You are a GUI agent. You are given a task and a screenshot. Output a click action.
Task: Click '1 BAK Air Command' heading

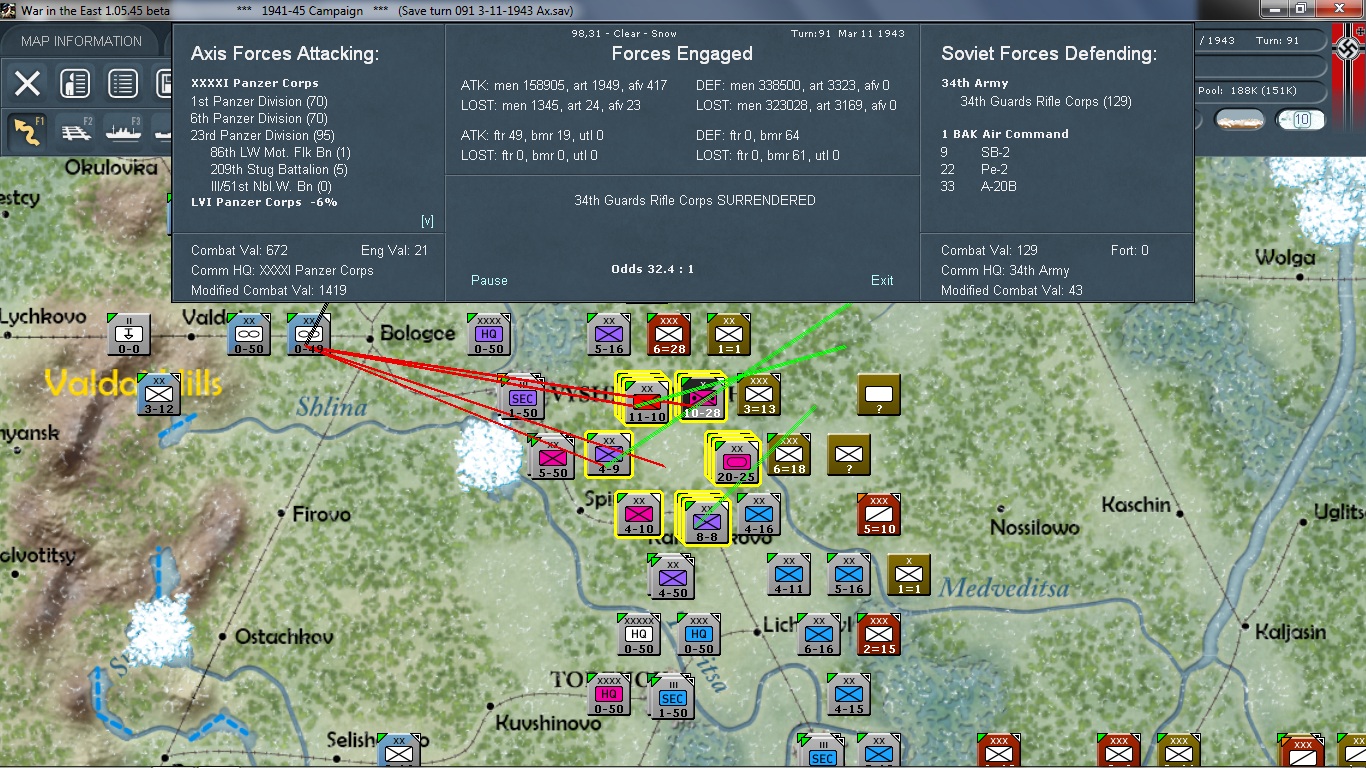tap(1005, 134)
